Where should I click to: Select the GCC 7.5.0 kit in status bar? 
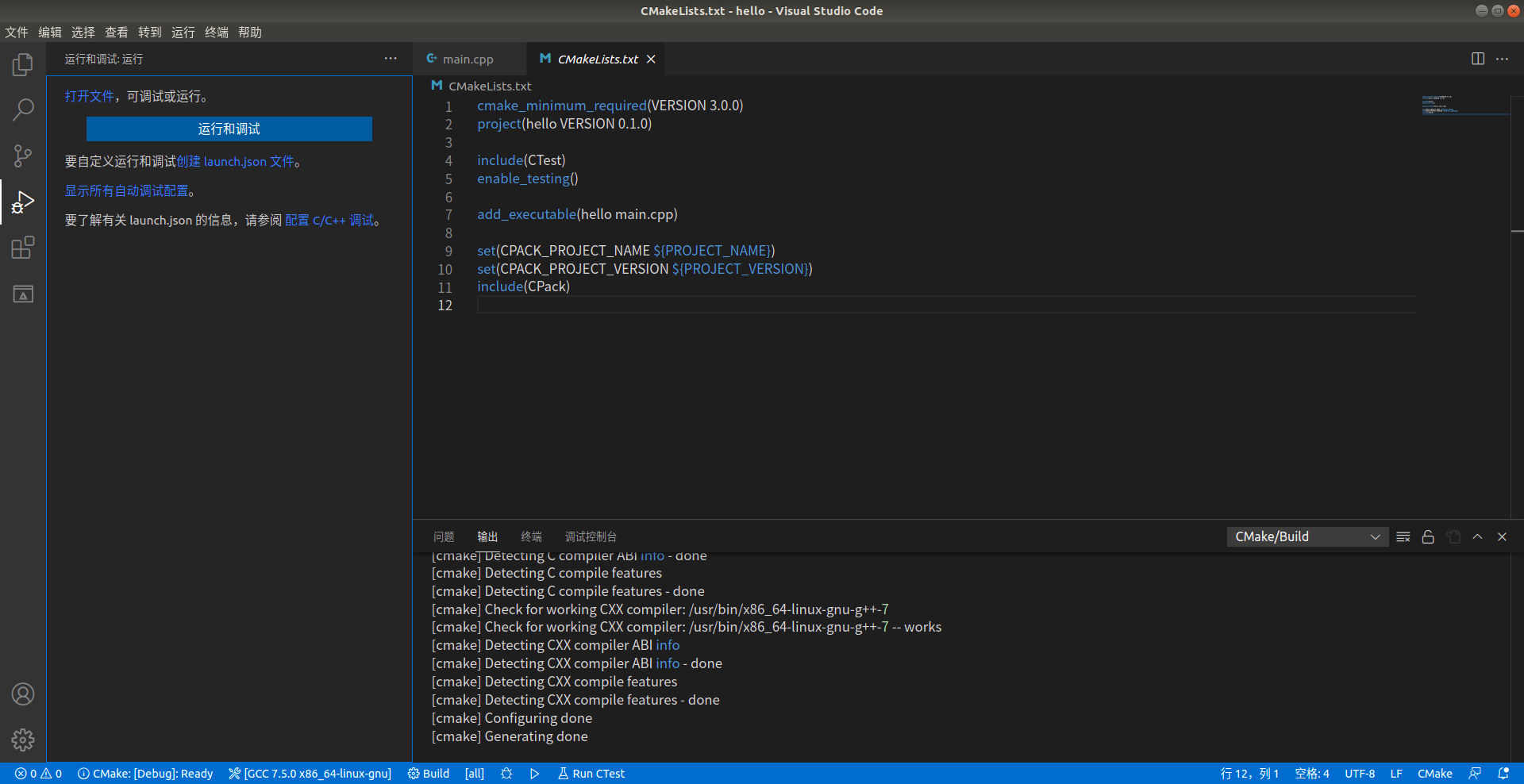click(x=310, y=774)
